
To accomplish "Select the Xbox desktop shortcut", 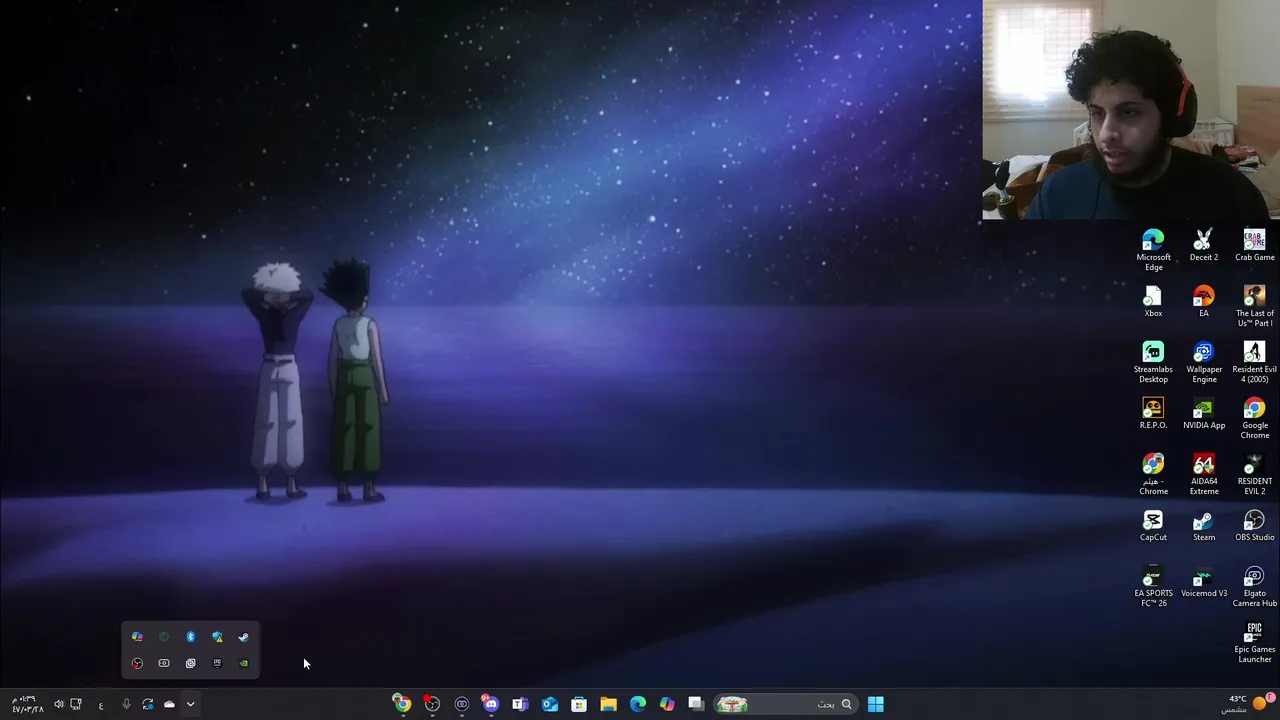I will pyautogui.click(x=1153, y=301).
